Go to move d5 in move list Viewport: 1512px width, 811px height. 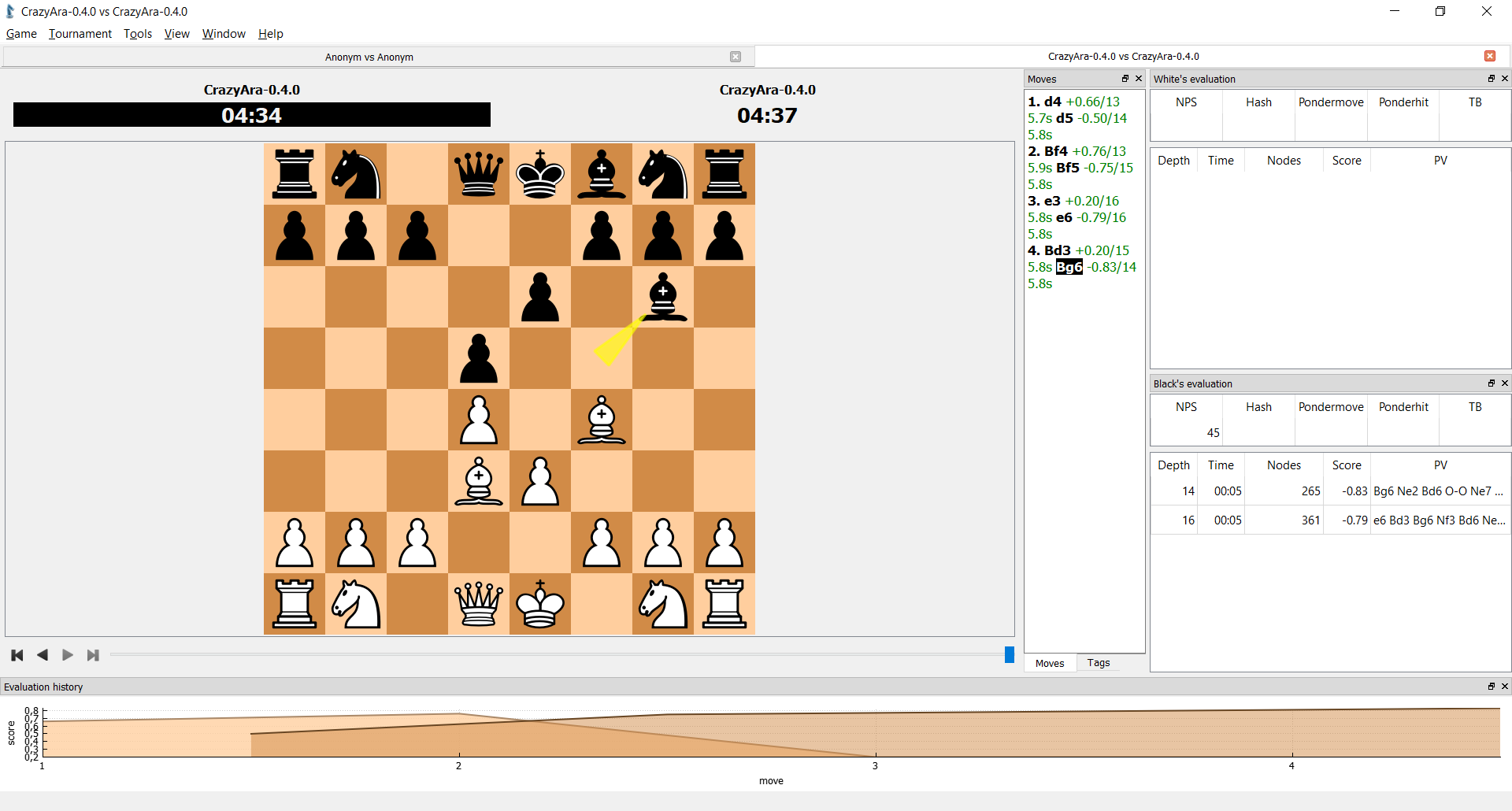(x=1065, y=118)
